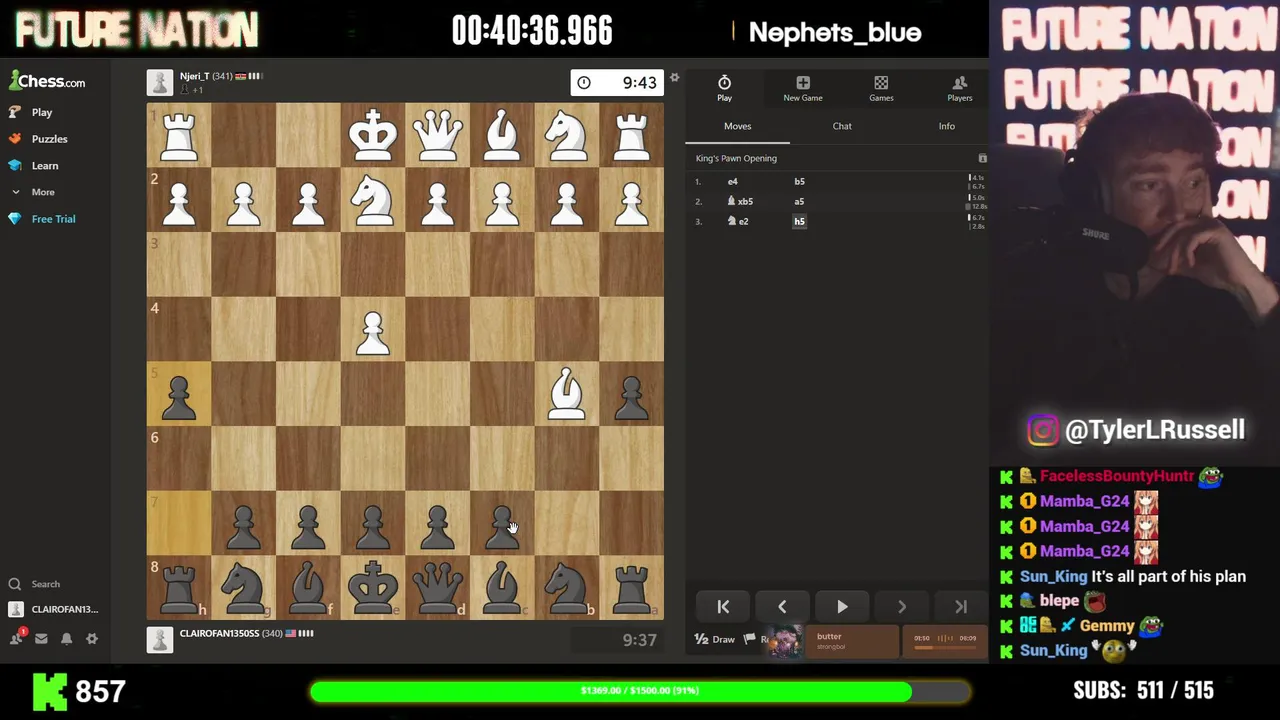
Task: Click the white knight on e2
Action: [373, 200]
